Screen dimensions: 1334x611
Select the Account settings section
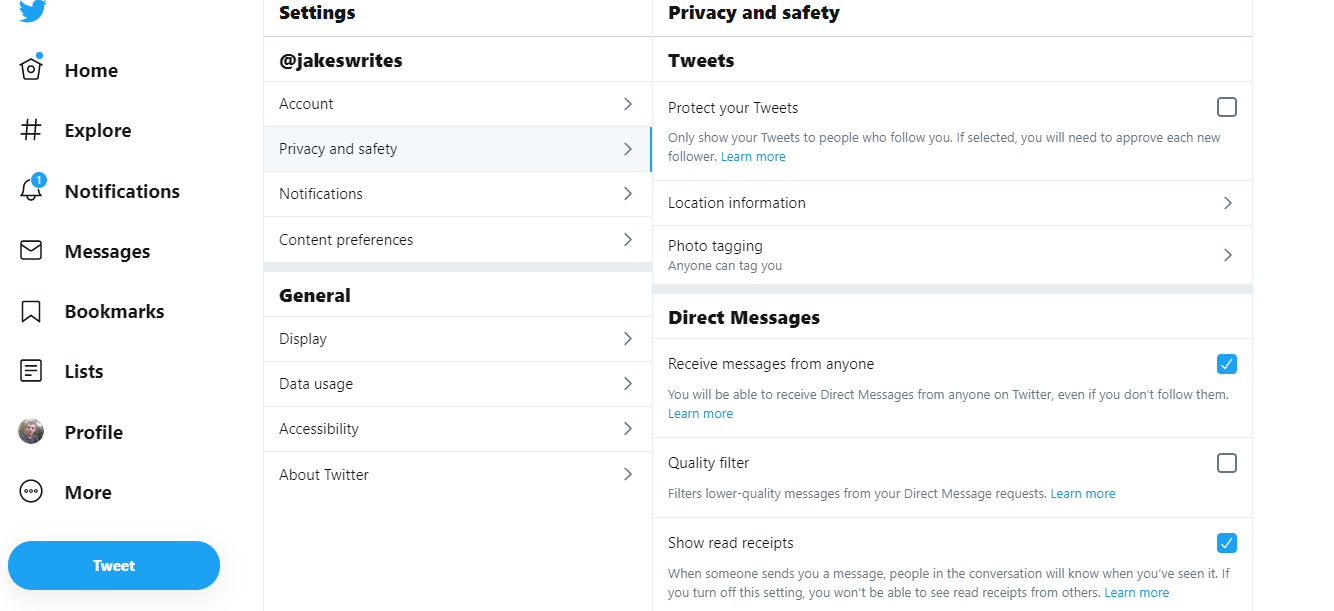coord(457,103)
